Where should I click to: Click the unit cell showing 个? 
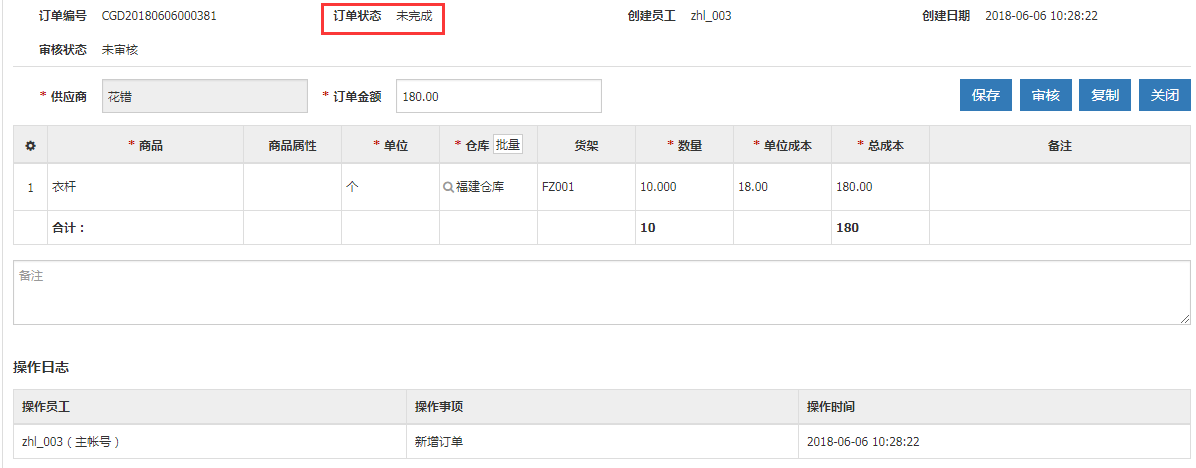pos(390,187)
